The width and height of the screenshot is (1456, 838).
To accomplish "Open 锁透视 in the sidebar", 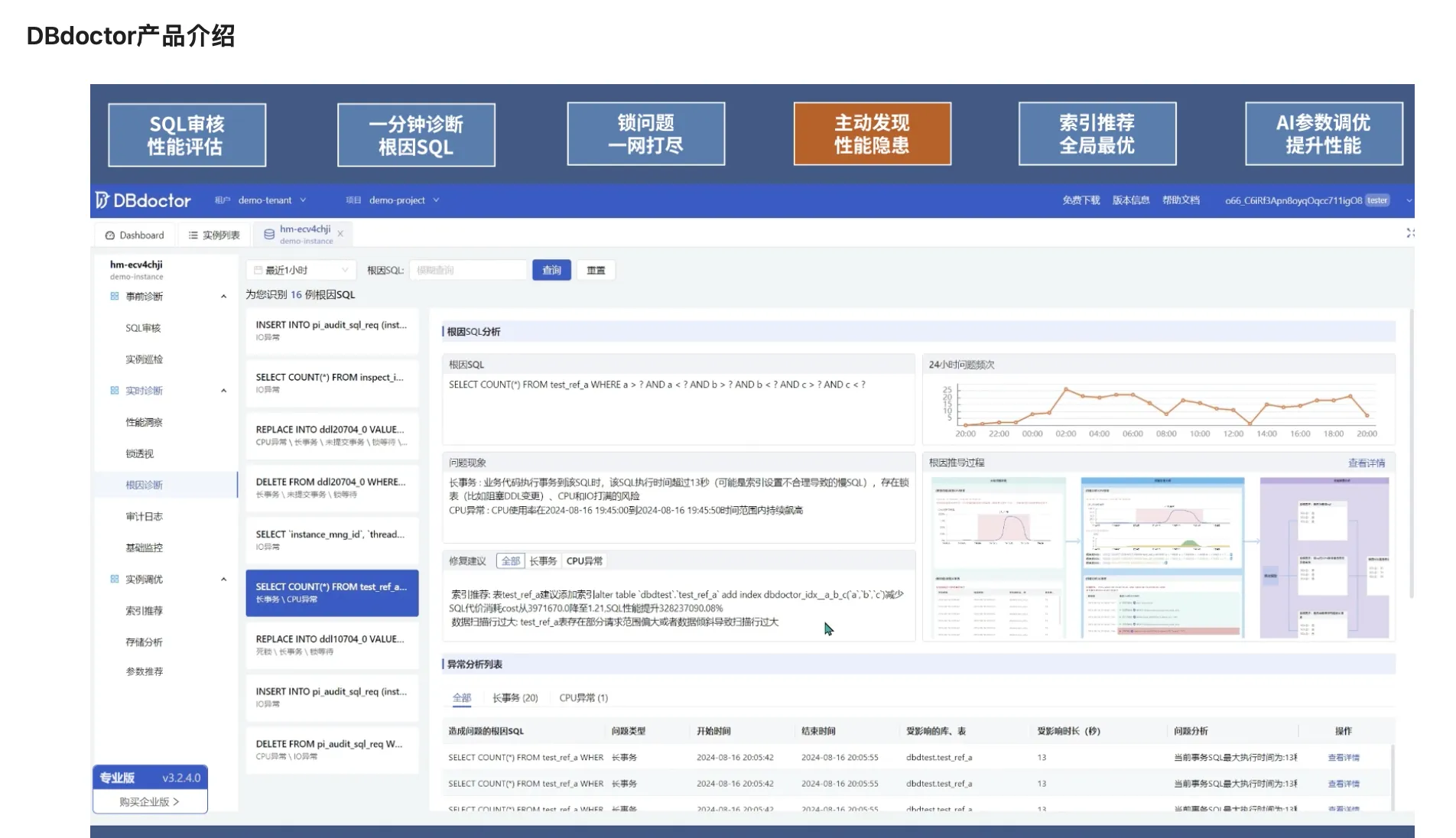I will 139,453.
